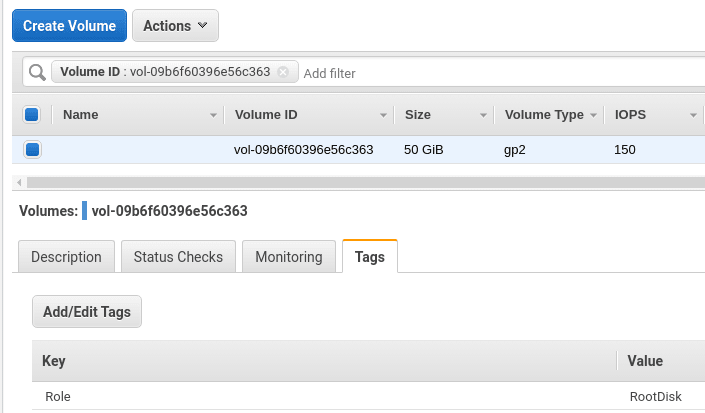Screen dimensions: 705x413
Task: Click the Name column header label
Action: tap(80, 115)
